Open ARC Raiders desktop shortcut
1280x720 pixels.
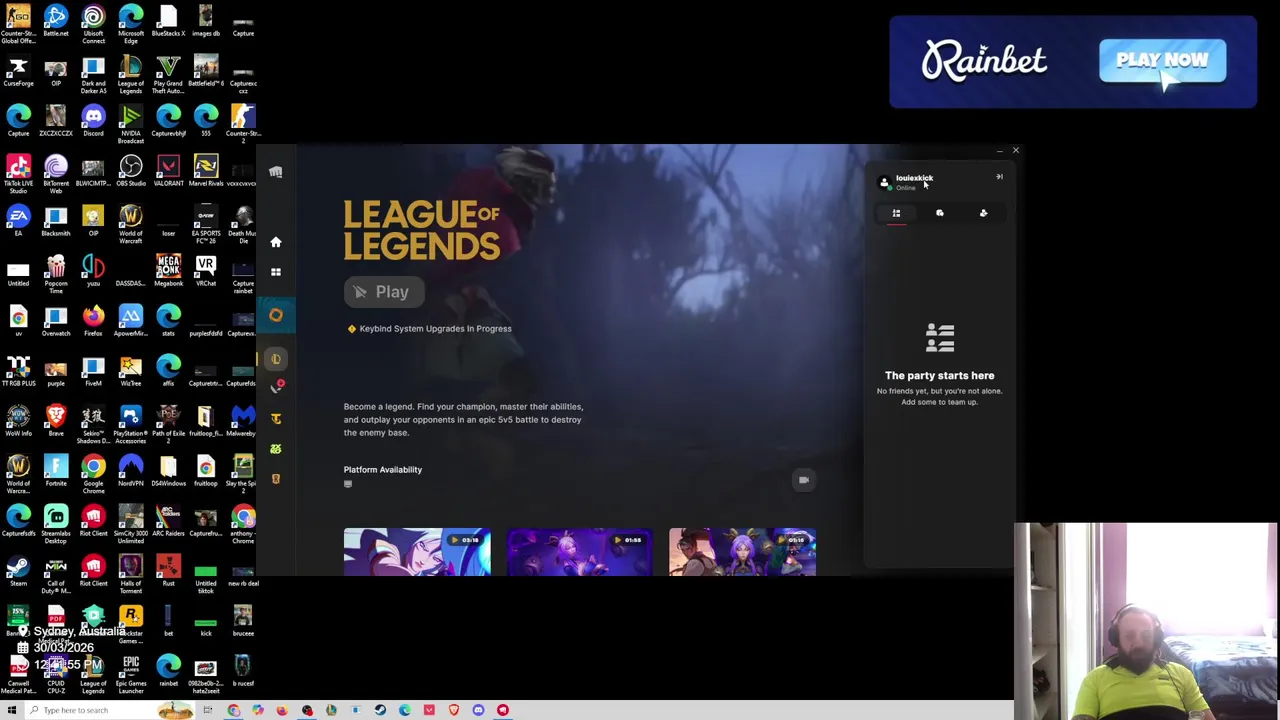tap(168, 521)
